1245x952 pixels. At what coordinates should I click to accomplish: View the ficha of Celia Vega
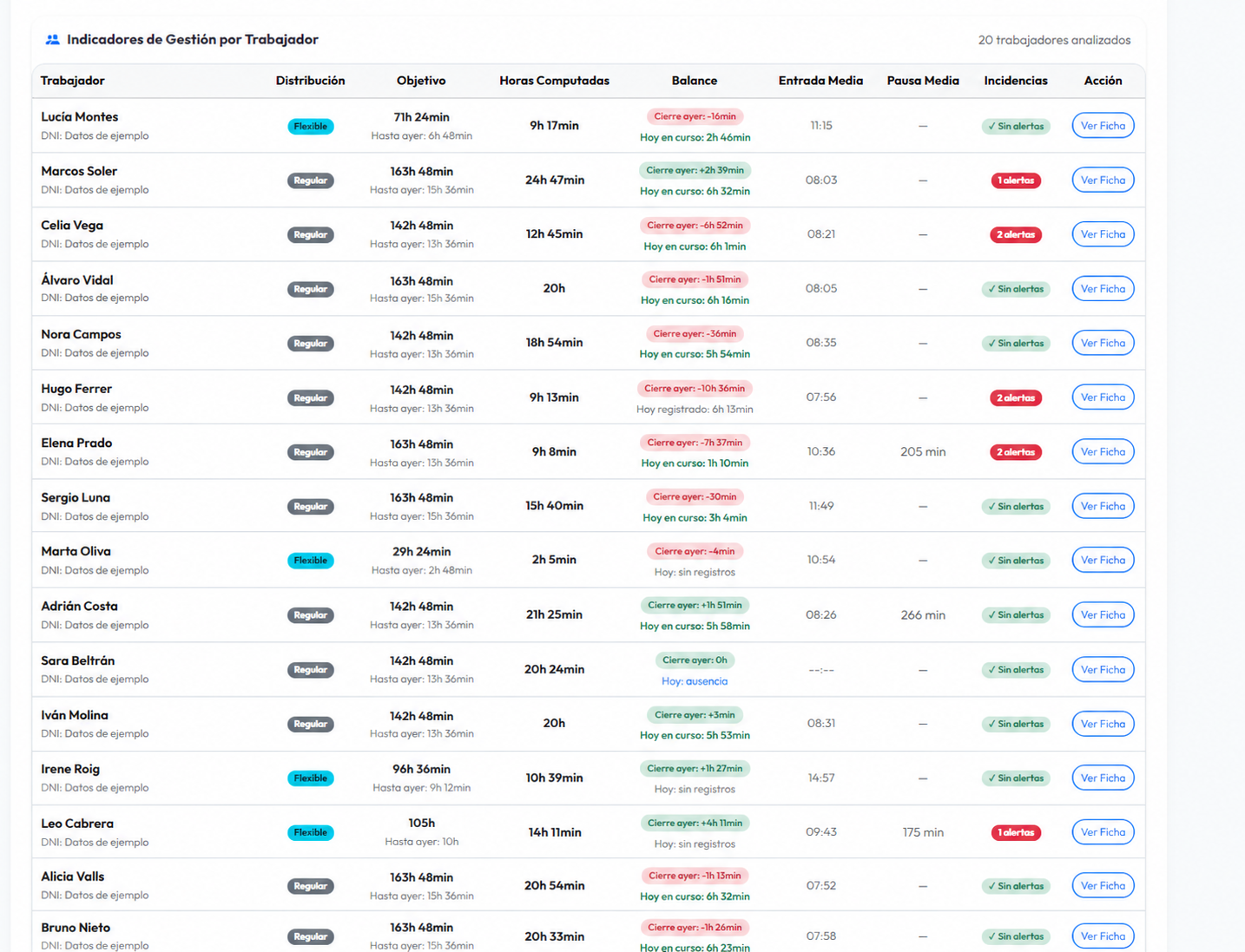coord(1103,234)
